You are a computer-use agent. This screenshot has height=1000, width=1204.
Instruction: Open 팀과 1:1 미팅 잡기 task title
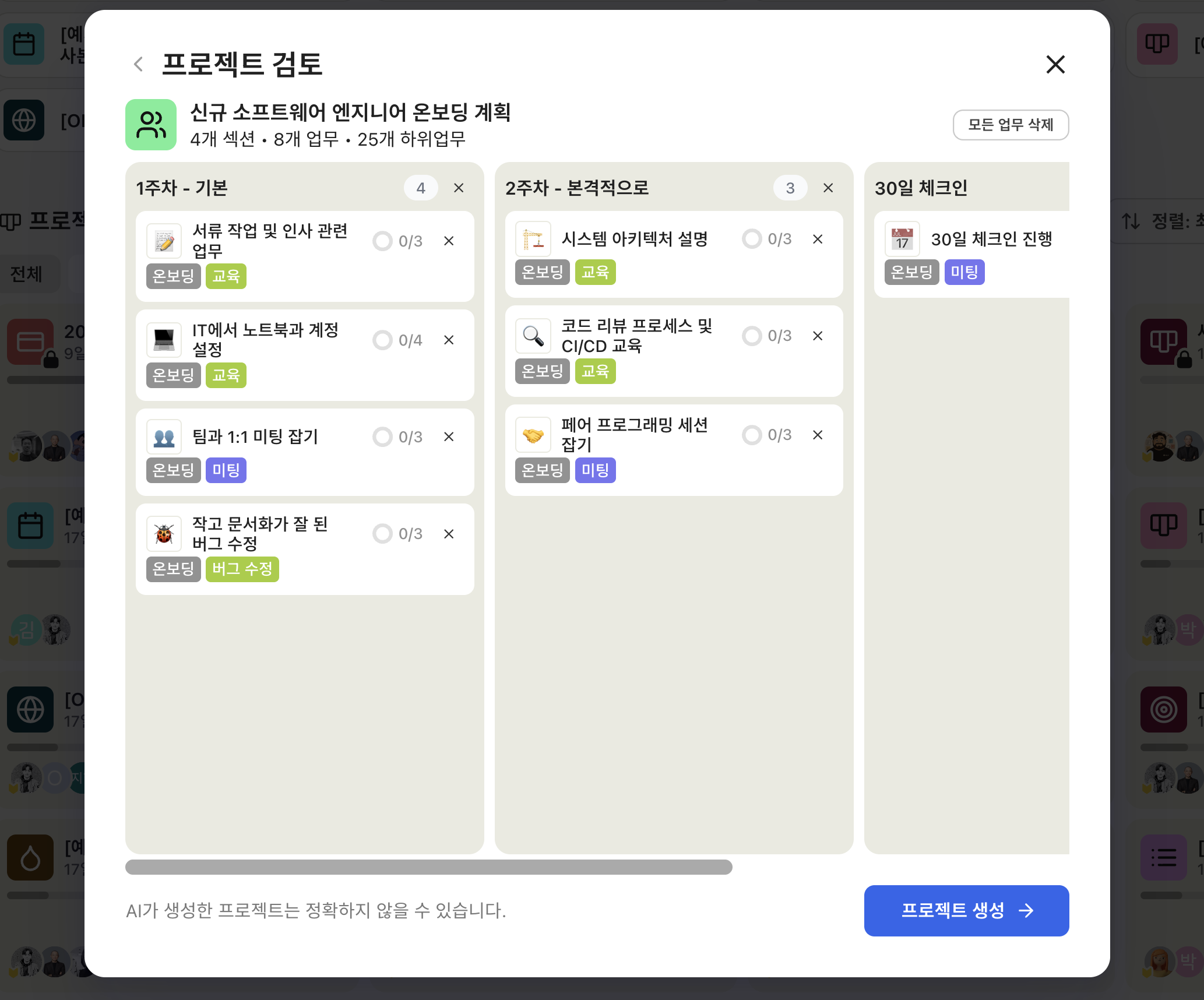tap(255, 437)
